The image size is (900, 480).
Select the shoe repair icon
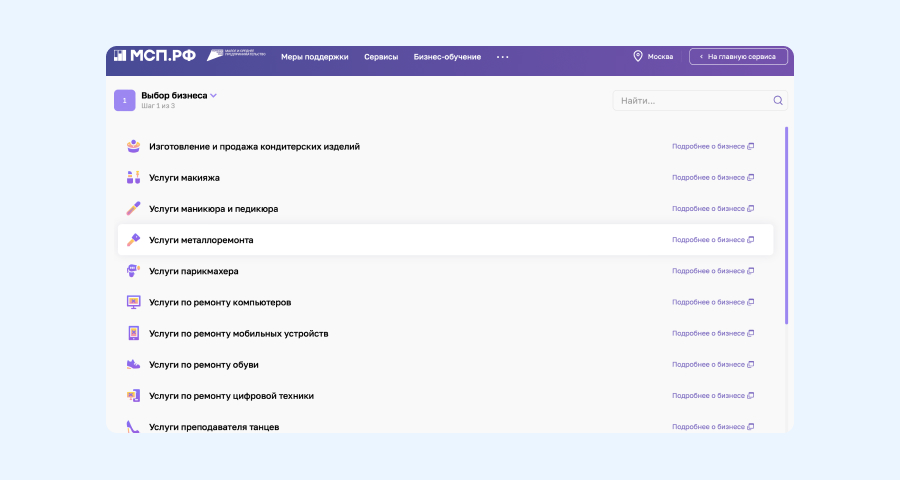(133, 364)
